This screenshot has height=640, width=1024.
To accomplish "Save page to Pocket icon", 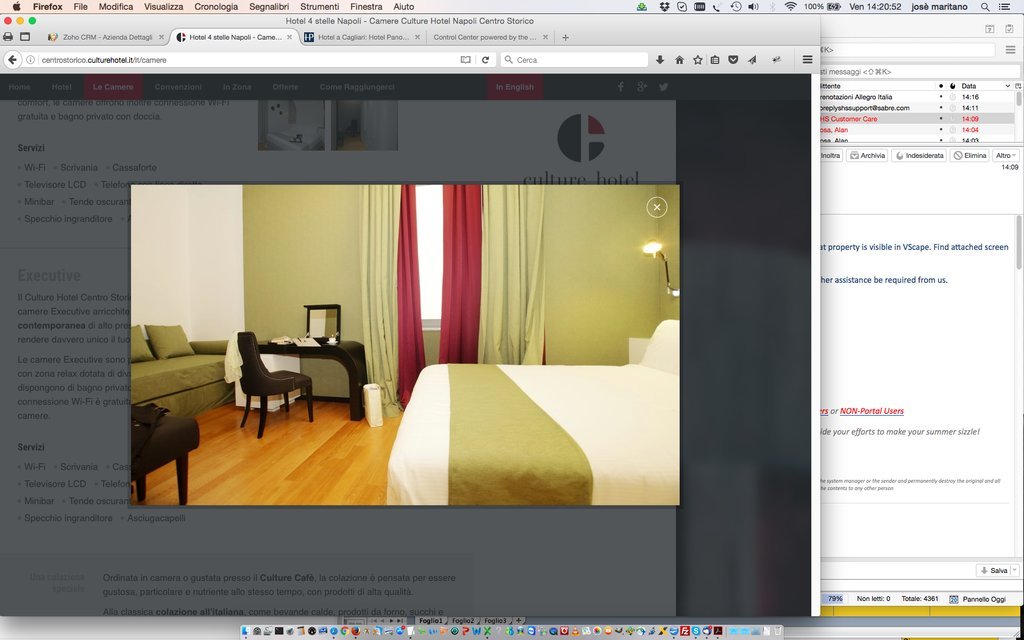I will coord(733,59).
